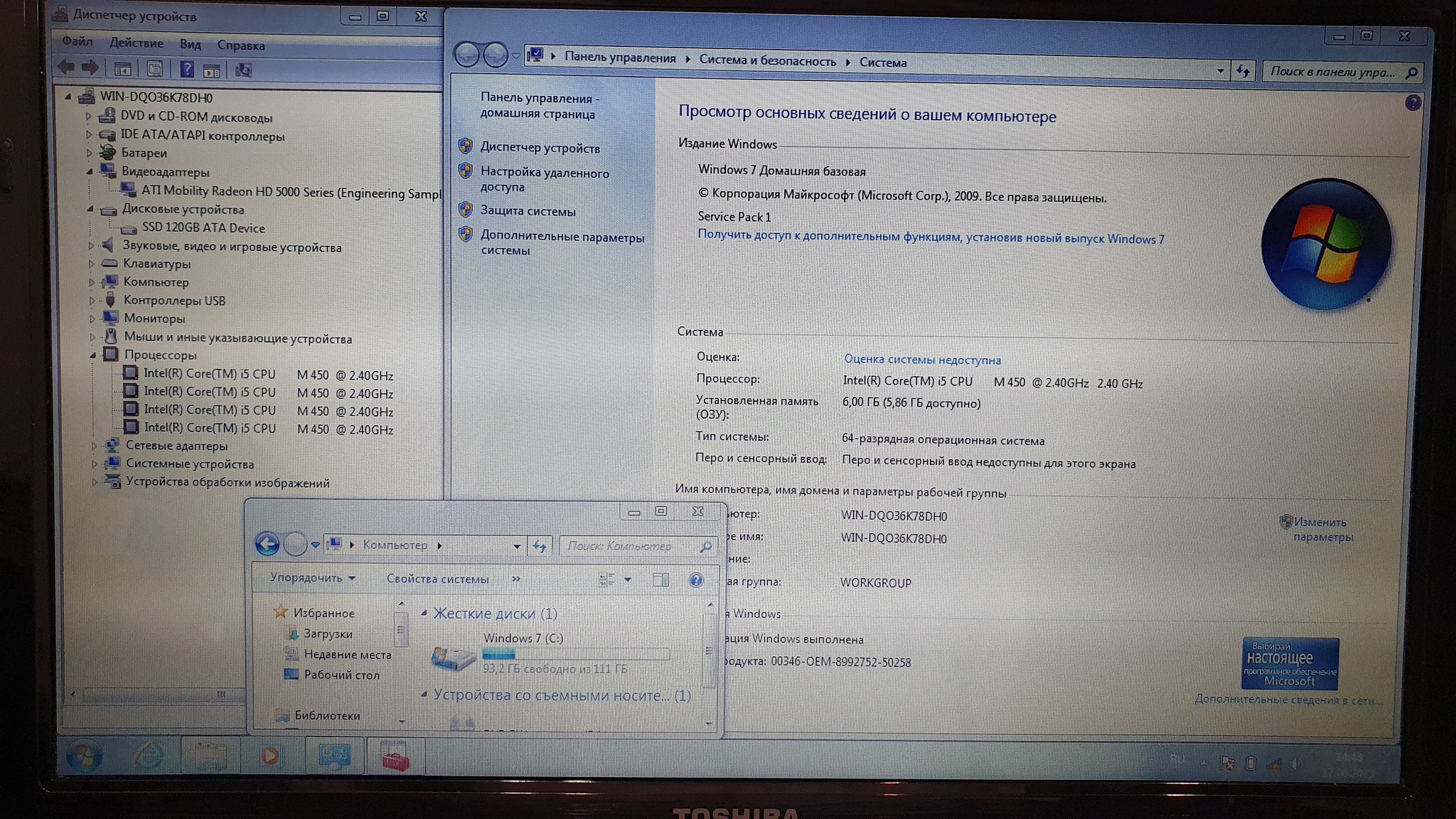Open the Упорядочить dropdown menu
The image size is (1456, 819).
point(312,578)
